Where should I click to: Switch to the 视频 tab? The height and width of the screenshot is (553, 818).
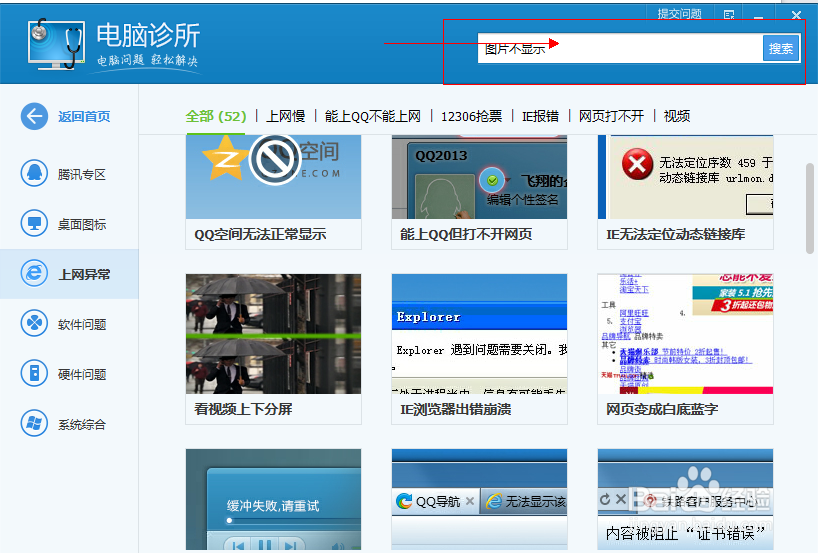tap(677, 116)
